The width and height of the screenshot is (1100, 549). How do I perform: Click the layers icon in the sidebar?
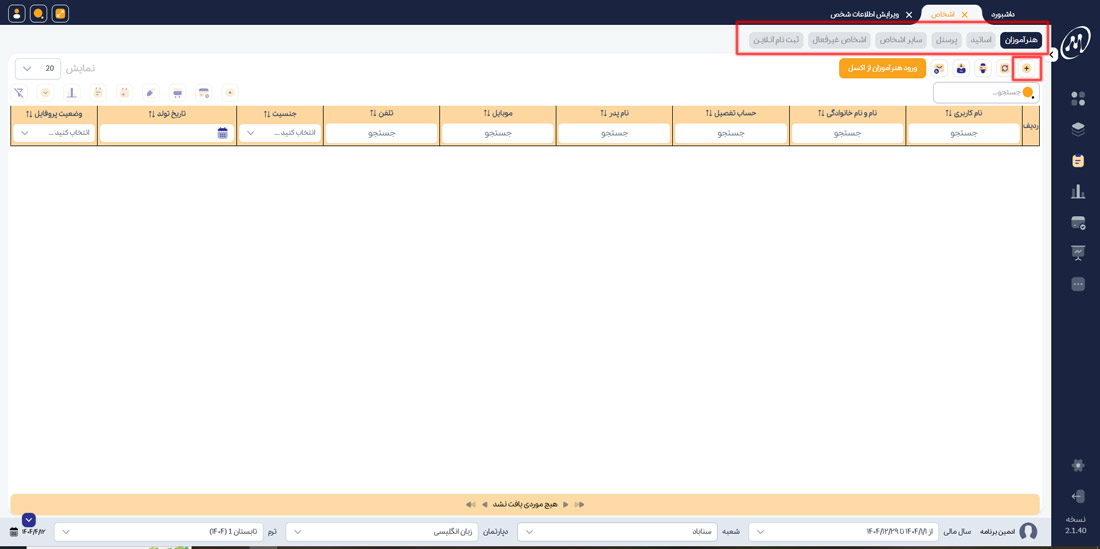click(x=1077, y=129)
